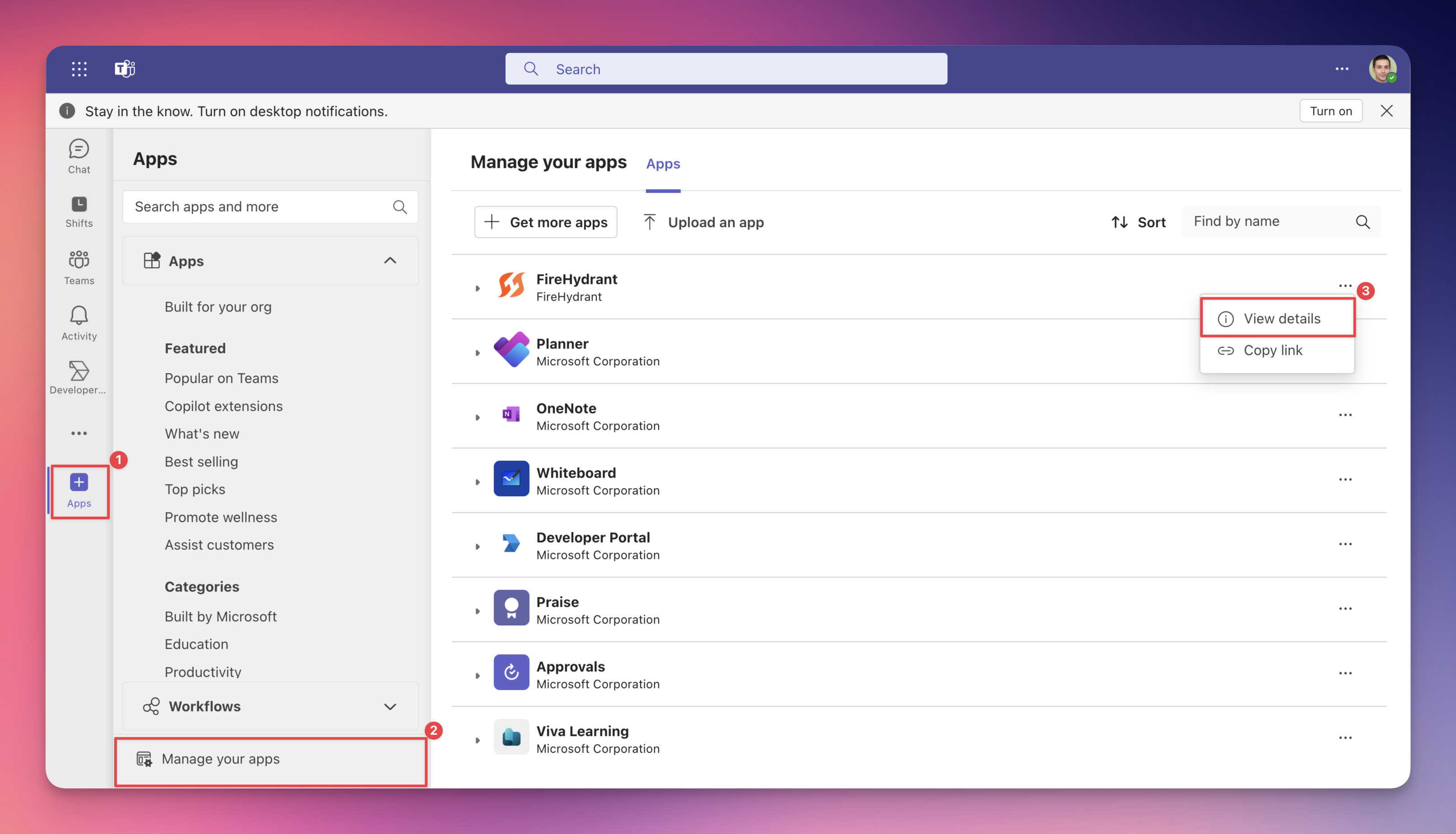This screenshot has height=834, width=1456.
Task: Click the search magnifier in apps search box
Action: 400,207
